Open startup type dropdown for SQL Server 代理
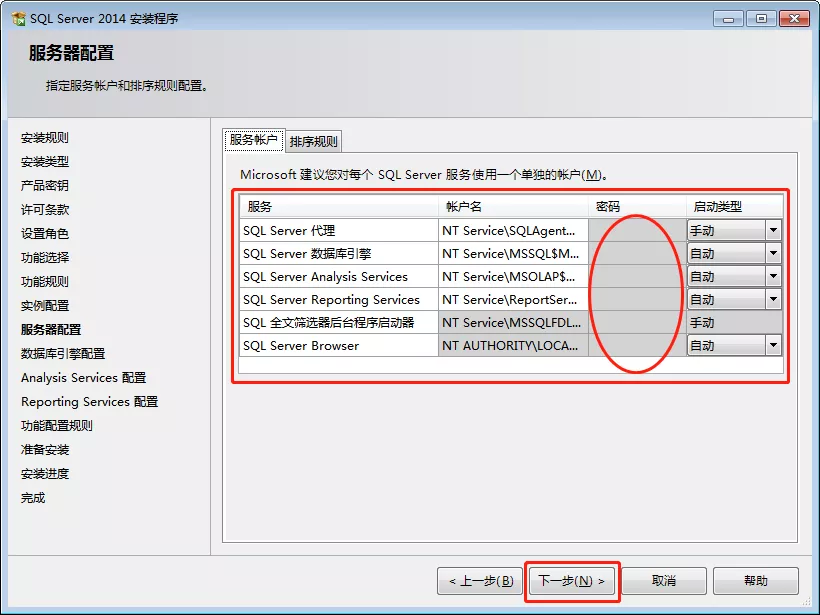This screenshot has width=820, height=615. pos(773,230)
